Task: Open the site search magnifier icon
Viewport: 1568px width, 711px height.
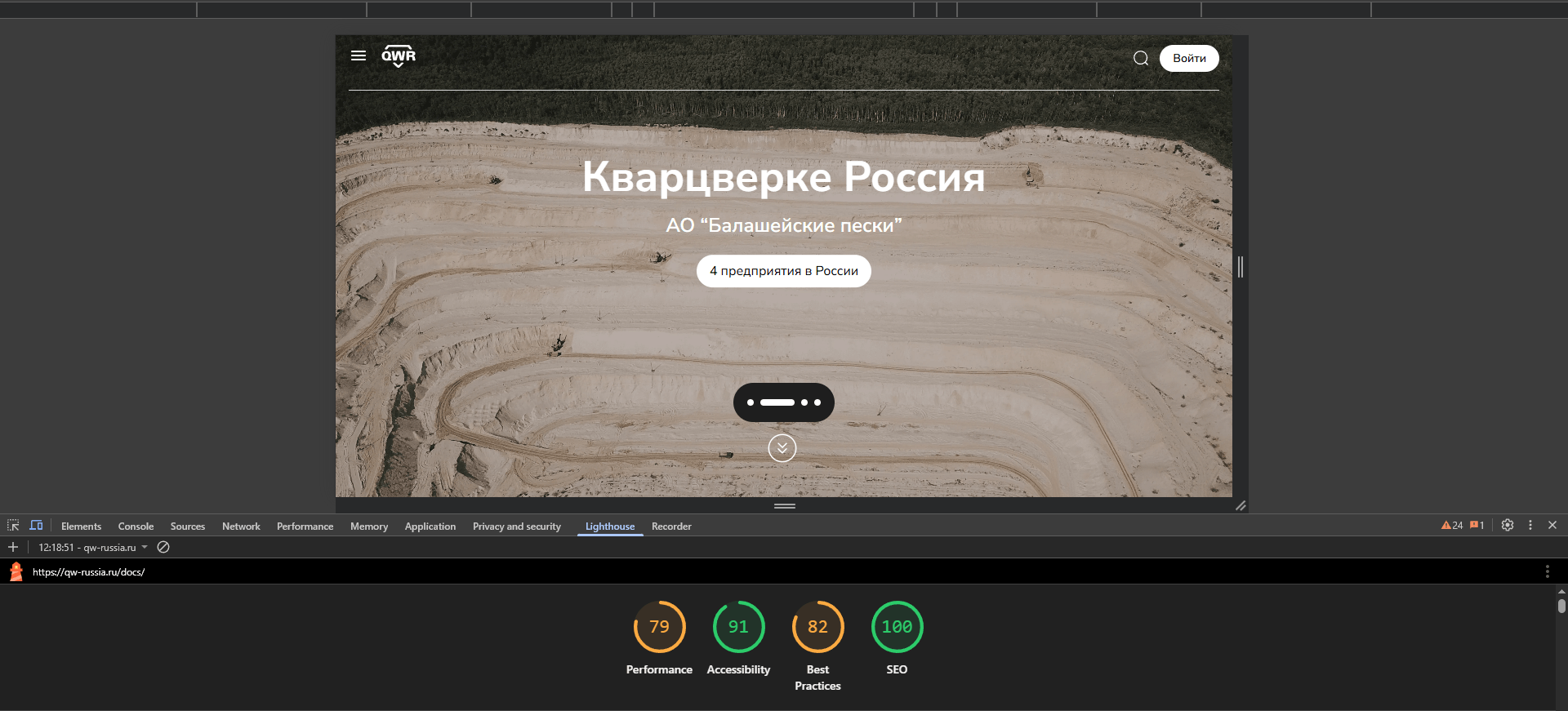Action: point(1141,58)
